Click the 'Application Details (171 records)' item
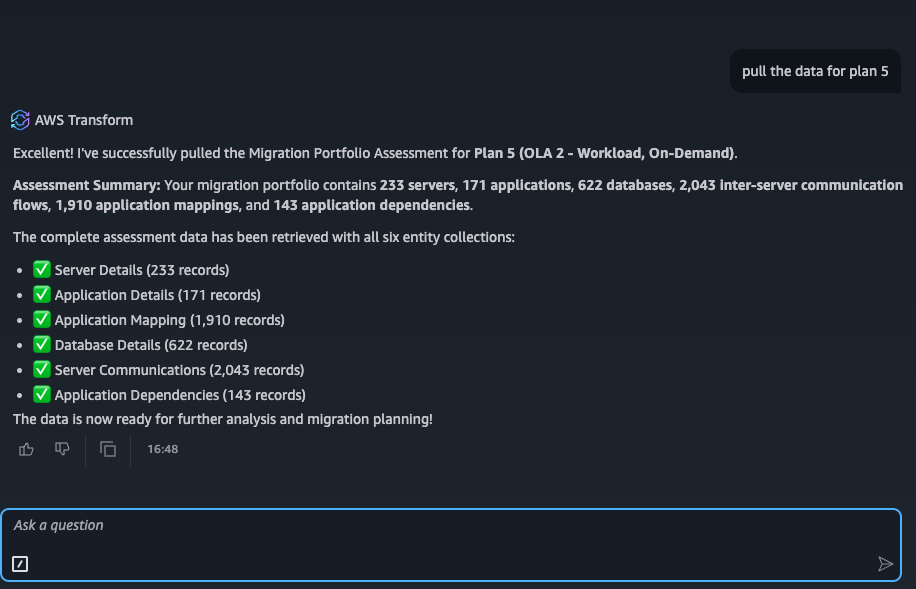This screenshot has height=589, width=916. [158, 295]
